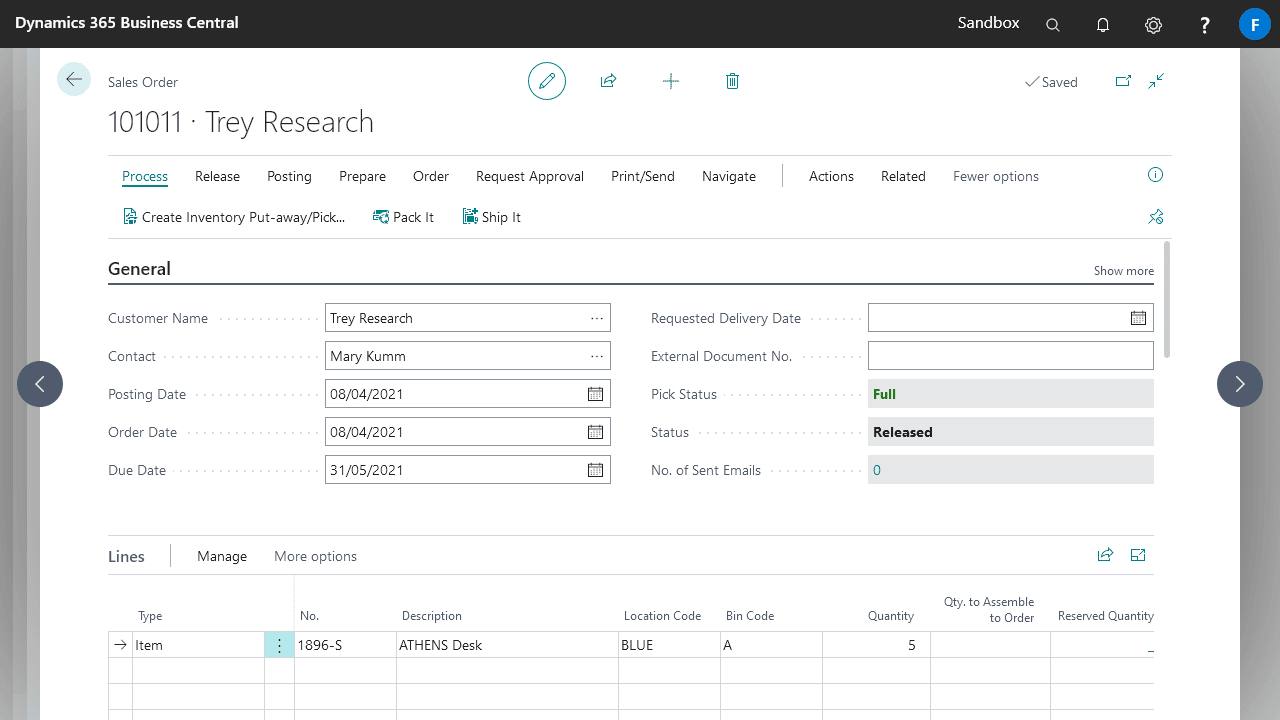Open Customer Name lookup ellipsis

point(597,318)
